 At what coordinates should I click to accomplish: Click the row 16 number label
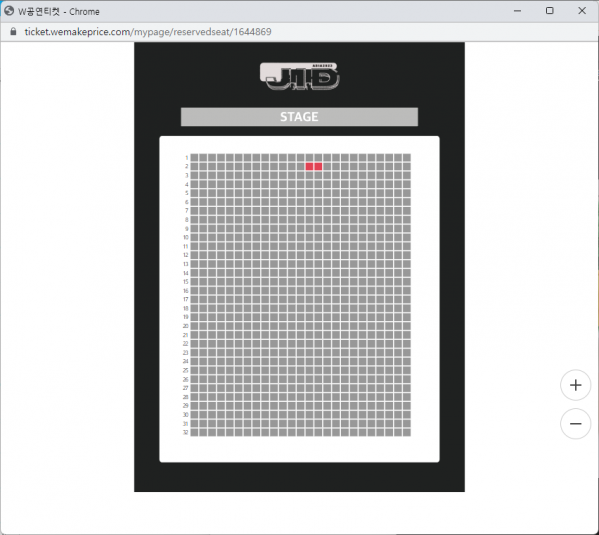tap(186, 290)
